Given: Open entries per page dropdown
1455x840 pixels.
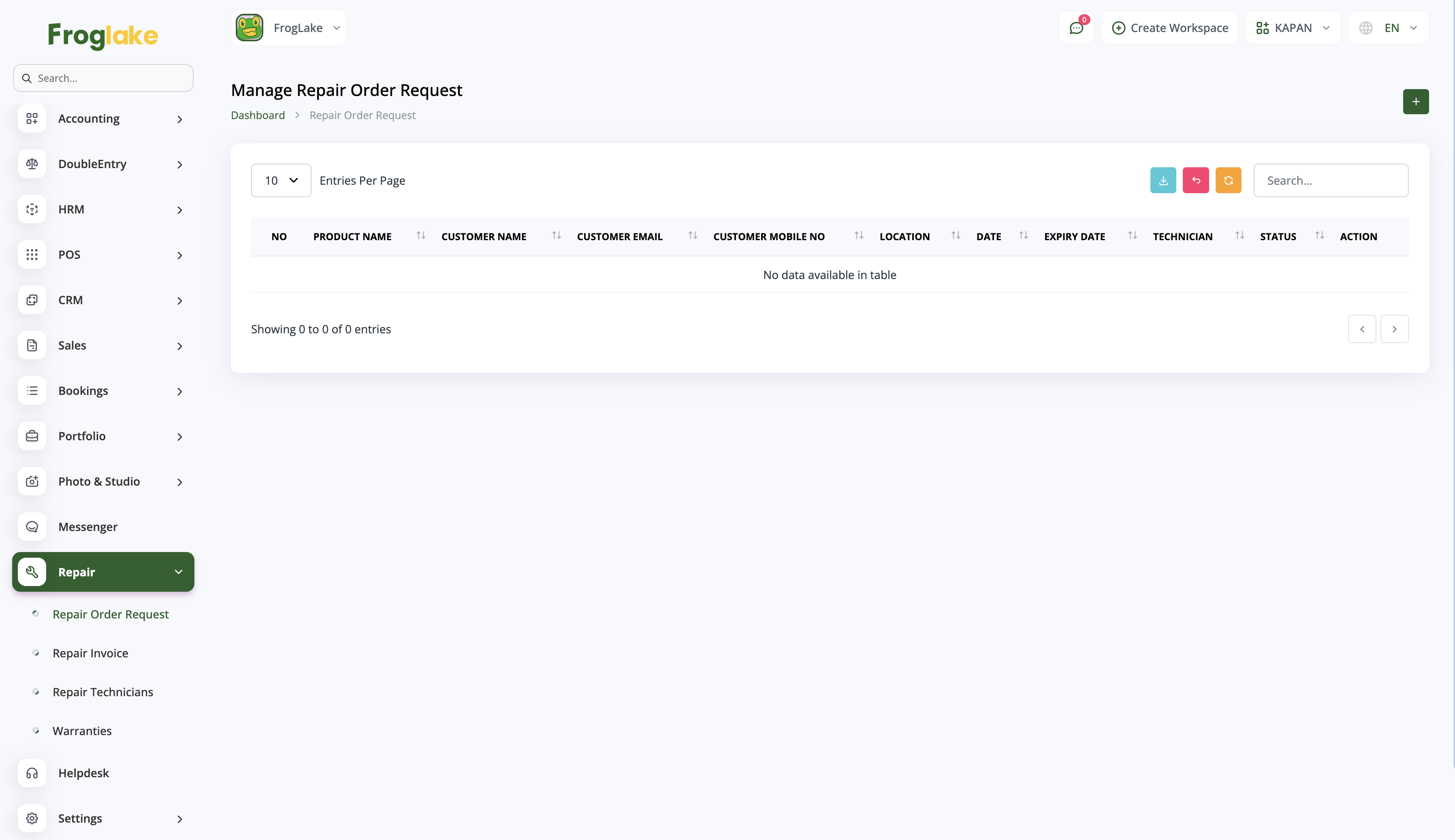Looking at the screenshot, I should [281, 181].
